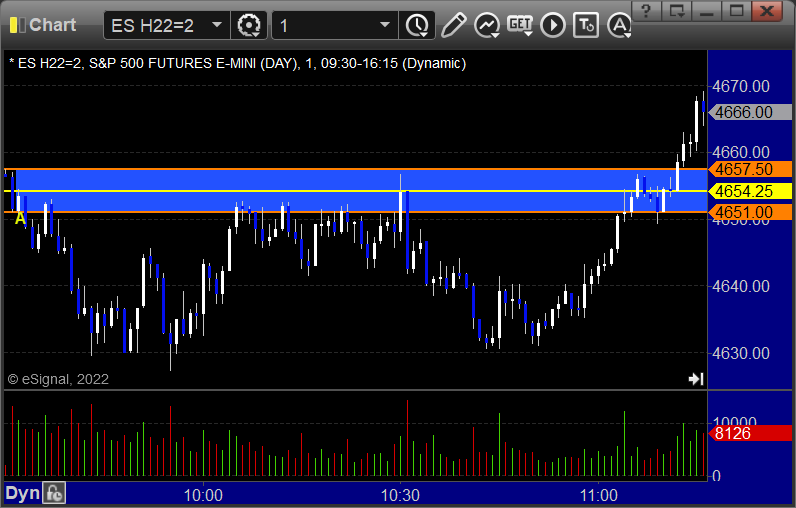Viewport: 796px width, 508px height.
Task: Jump to latest bar arrow icon
Action: click(696, 379)
